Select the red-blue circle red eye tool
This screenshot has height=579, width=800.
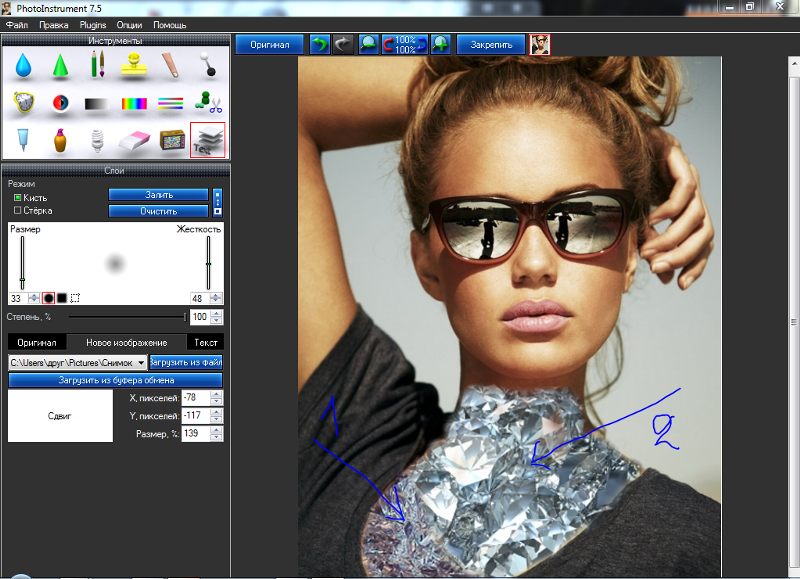pos(60,103)
